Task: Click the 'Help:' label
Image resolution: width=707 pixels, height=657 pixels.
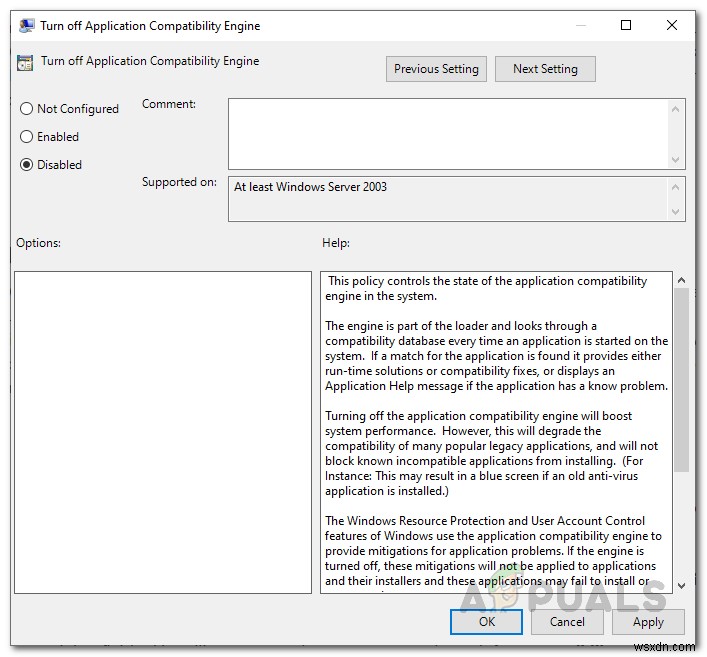Action: (x=336, y=243)
